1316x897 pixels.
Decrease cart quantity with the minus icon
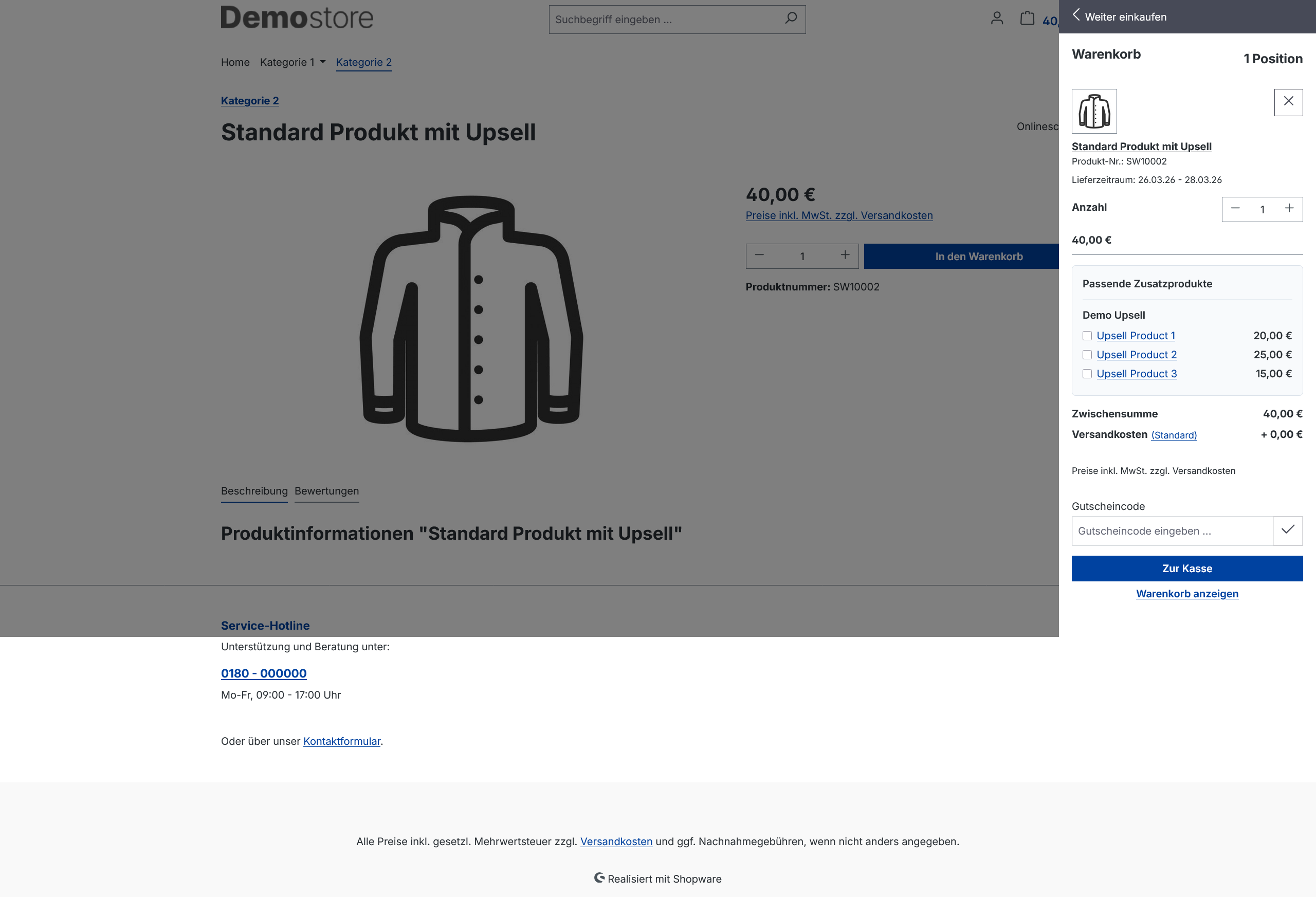[1236, 209]
